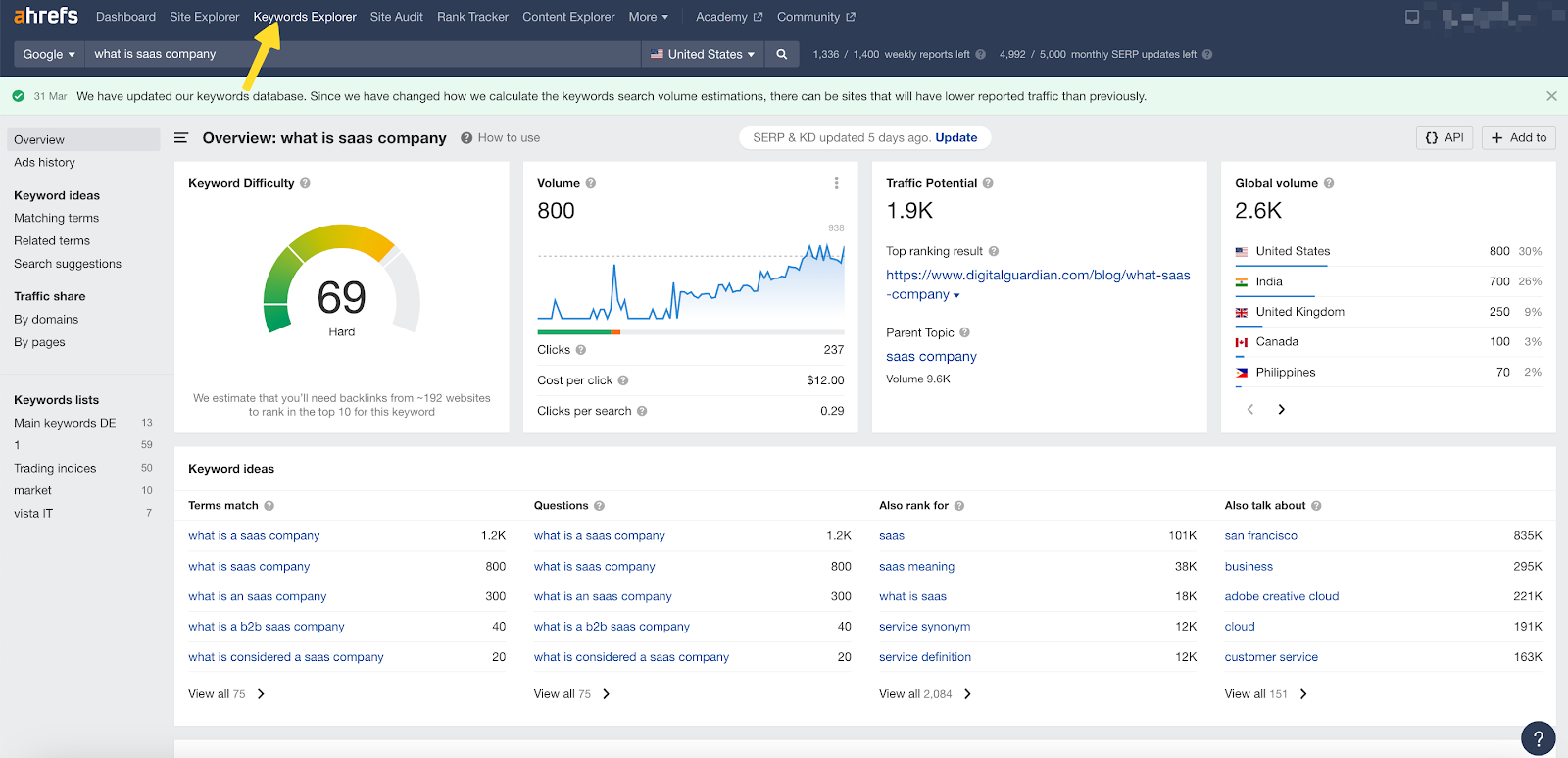Click the Also rank for help icon

click(959, 506)
